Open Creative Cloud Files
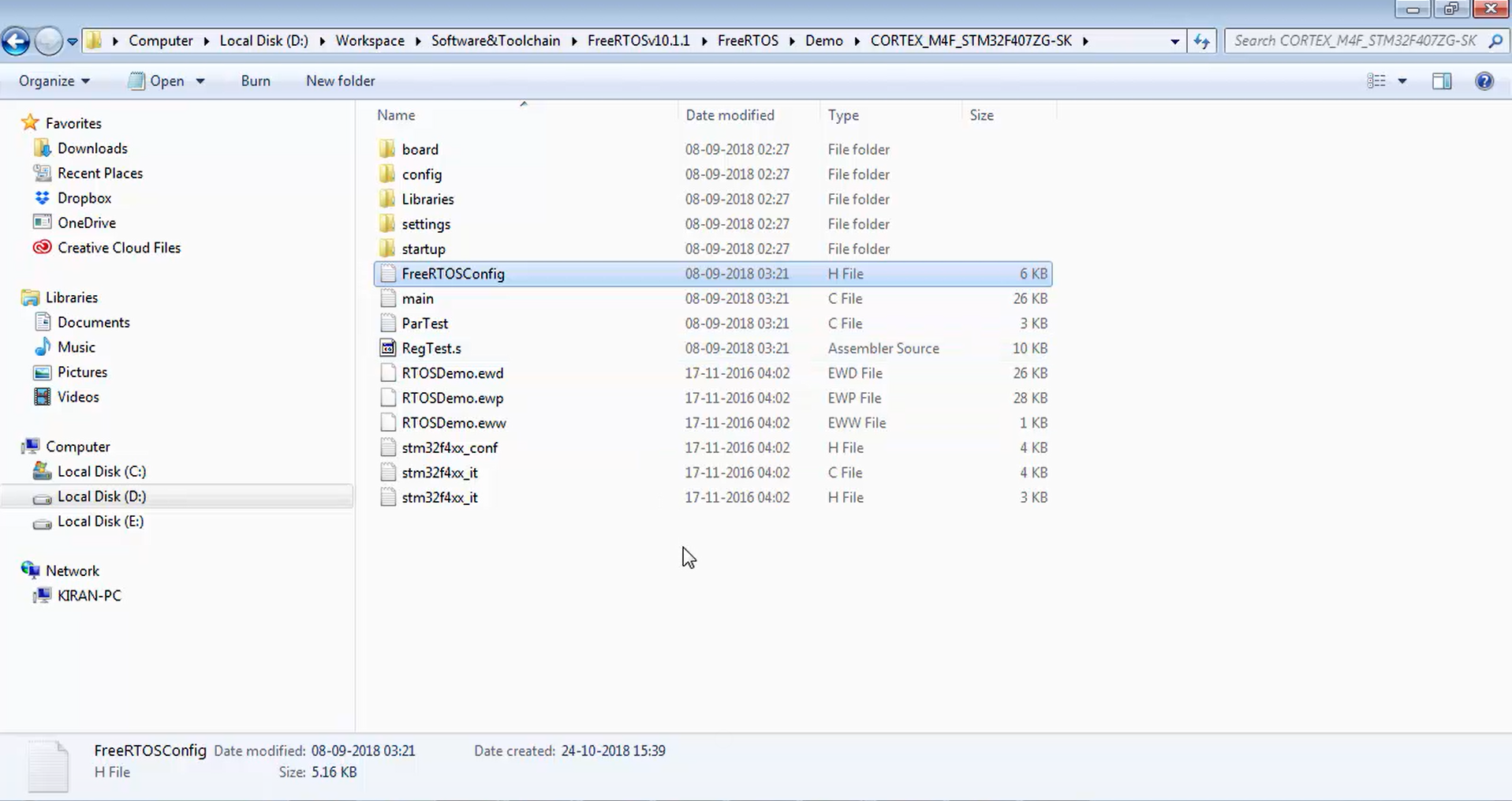 coord(118,248)
